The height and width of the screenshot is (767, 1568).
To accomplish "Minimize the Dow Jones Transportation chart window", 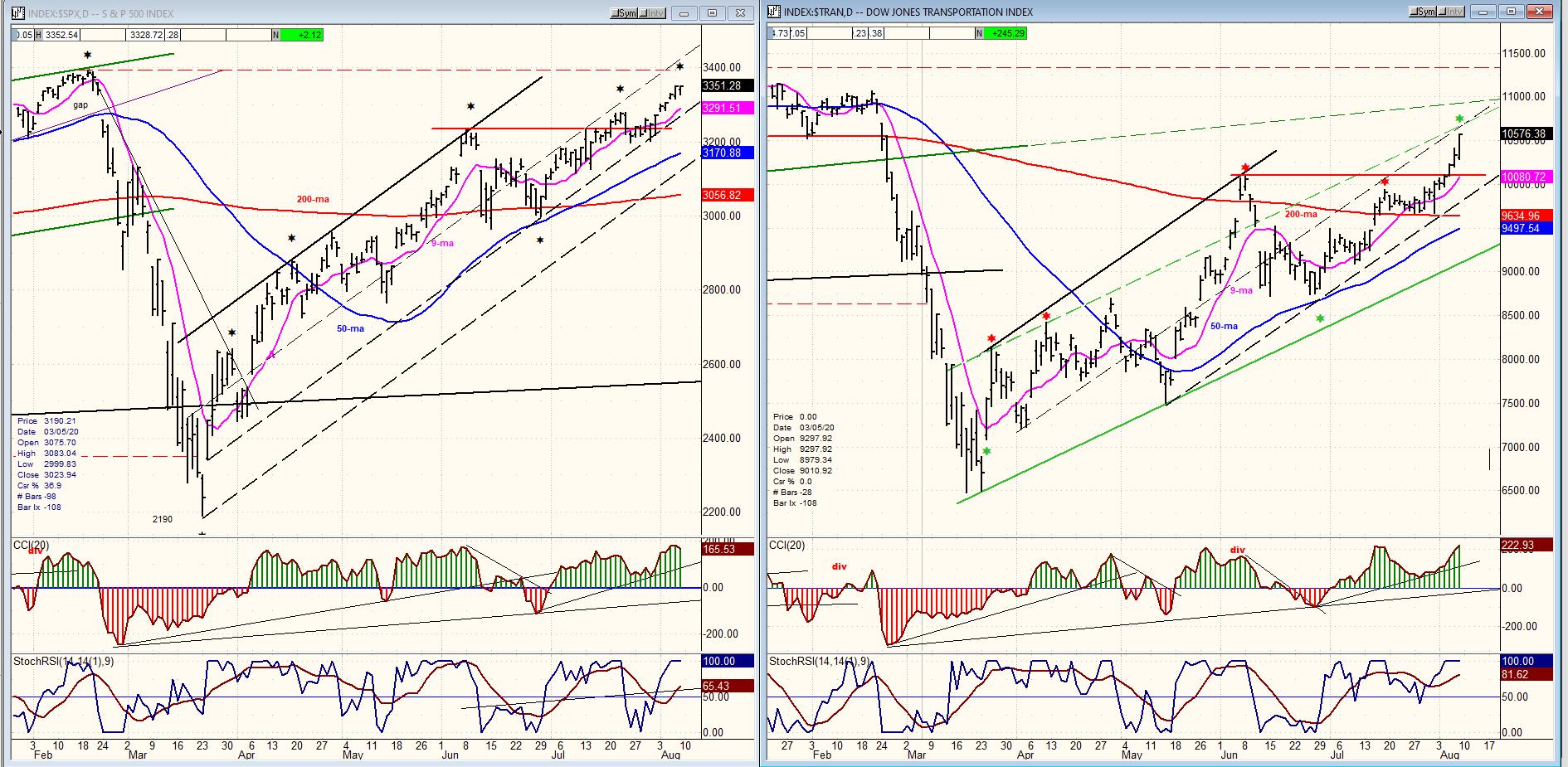I will coord(1484,12).
